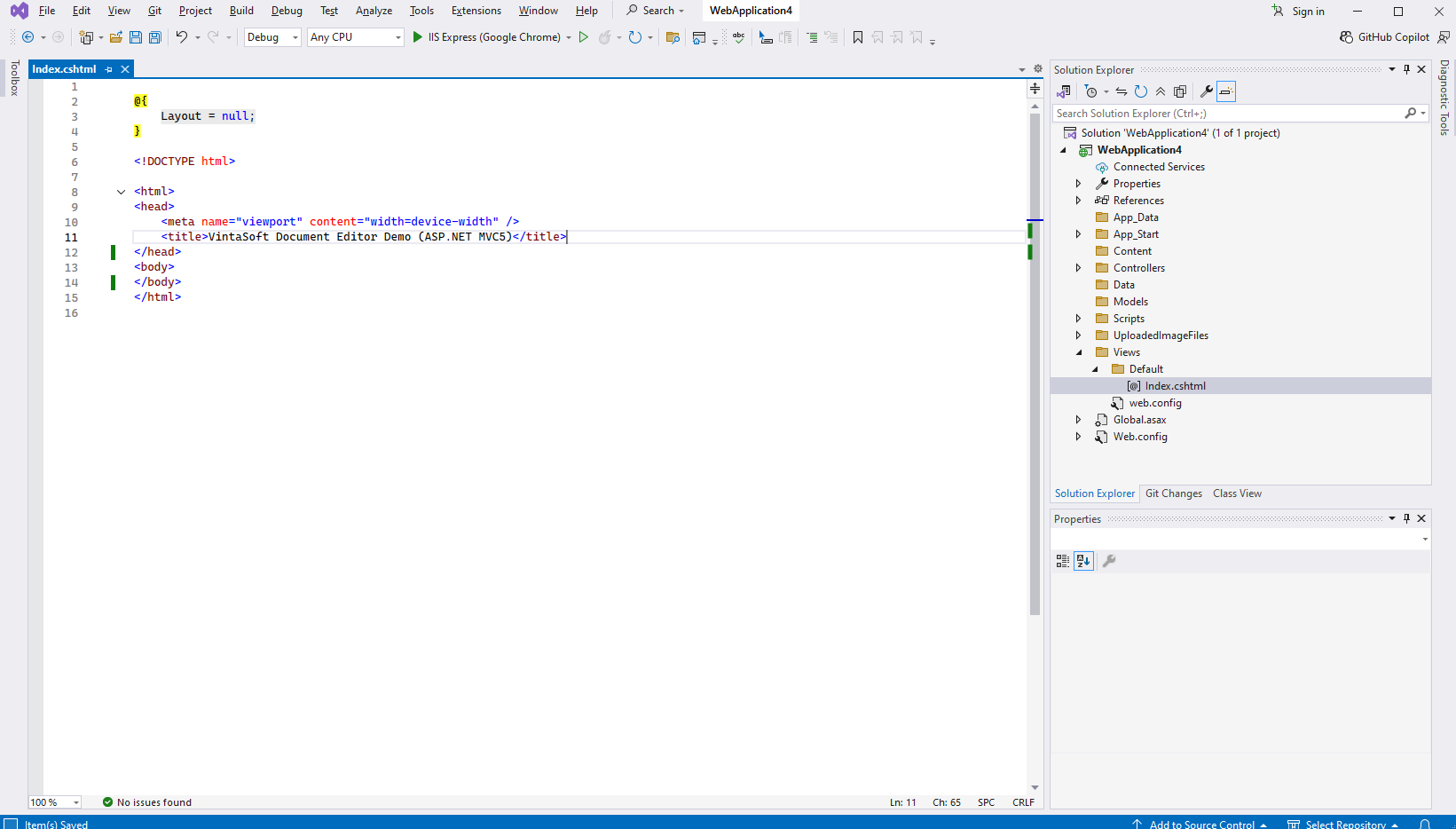This screenshot has width=1456, height=829.
Task: Open the Debug configuration dropdown
Action: point(272,37)
